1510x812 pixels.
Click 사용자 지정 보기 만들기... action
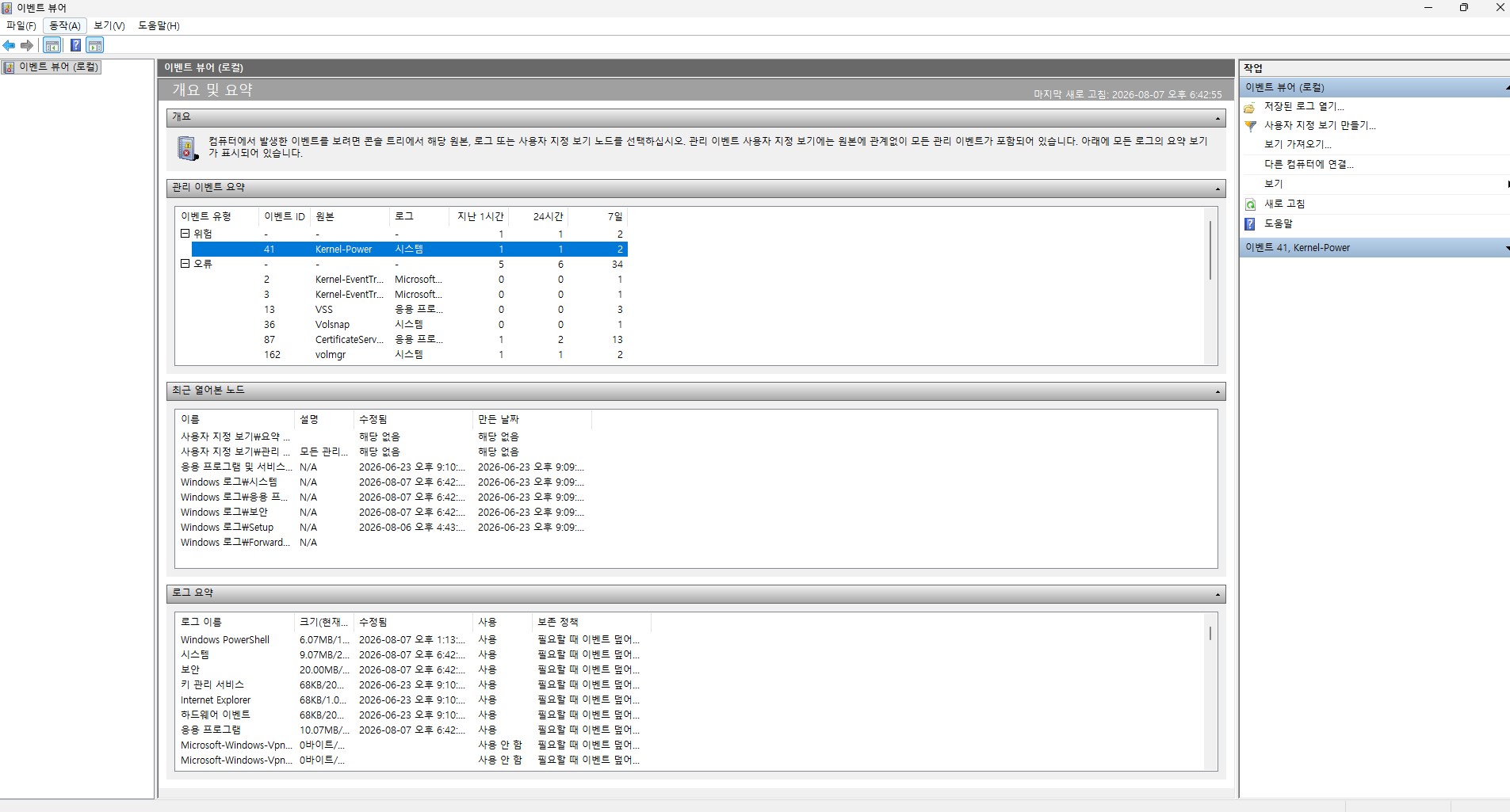[x=1320, y=125]
